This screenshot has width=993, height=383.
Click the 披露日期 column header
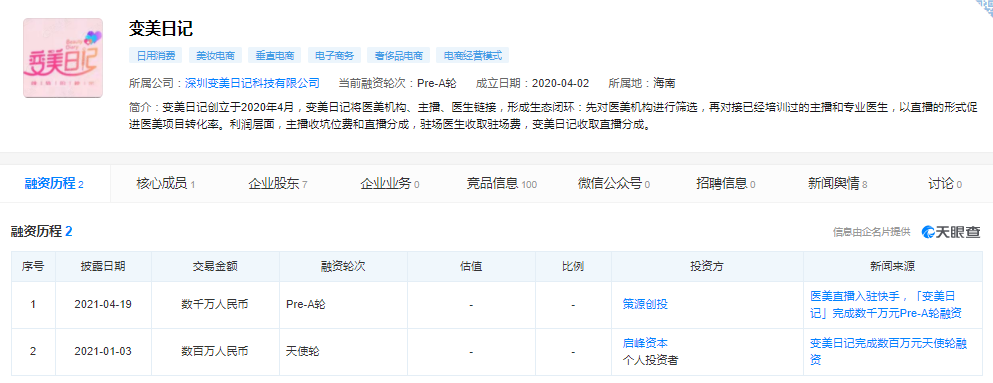(x=103, y=267)
